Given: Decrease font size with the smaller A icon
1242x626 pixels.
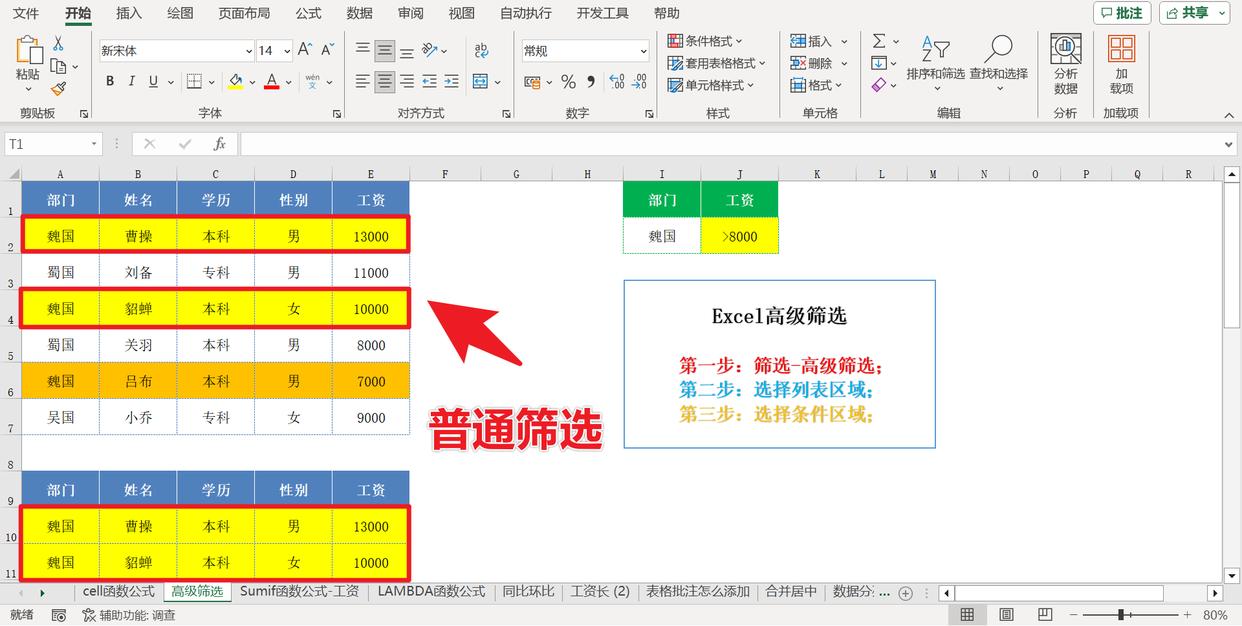Looking at the screenshot, I should 328,50.
